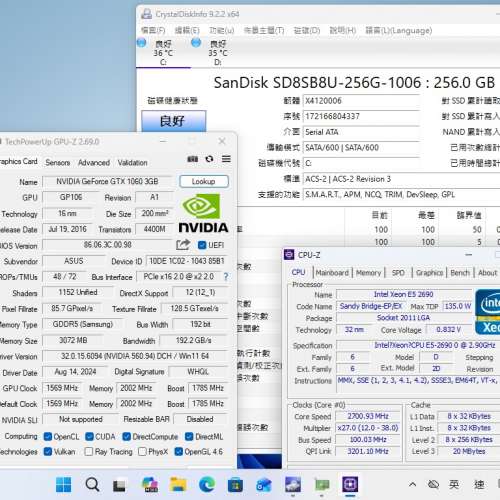Image resolution: width=500 pixels, height=500 pixels.
Task: Open CPU-Z About tab
Action: pos(487,273)
